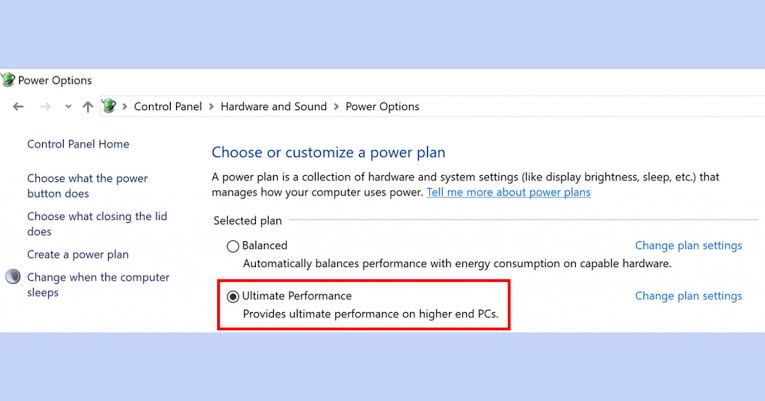Select the Ultimate Performance radio button

click(233, 297)
